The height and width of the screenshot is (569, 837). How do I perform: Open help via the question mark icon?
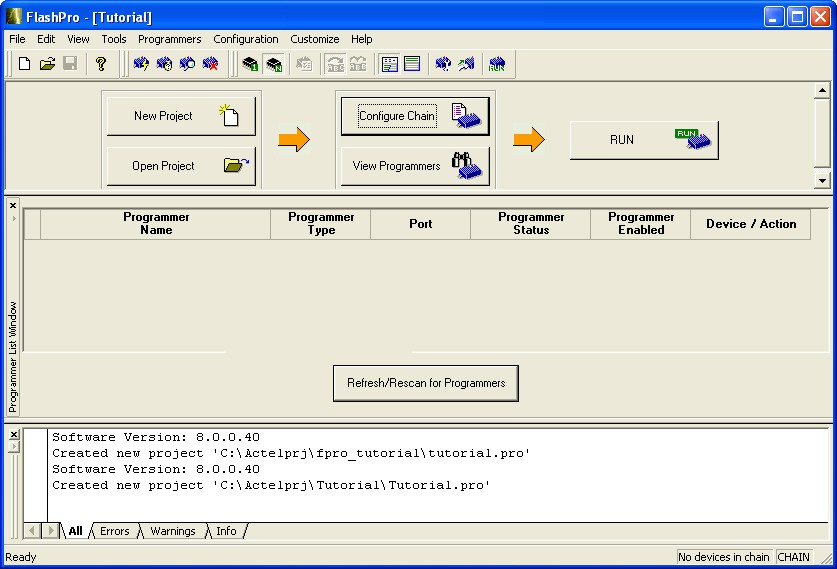101,64
